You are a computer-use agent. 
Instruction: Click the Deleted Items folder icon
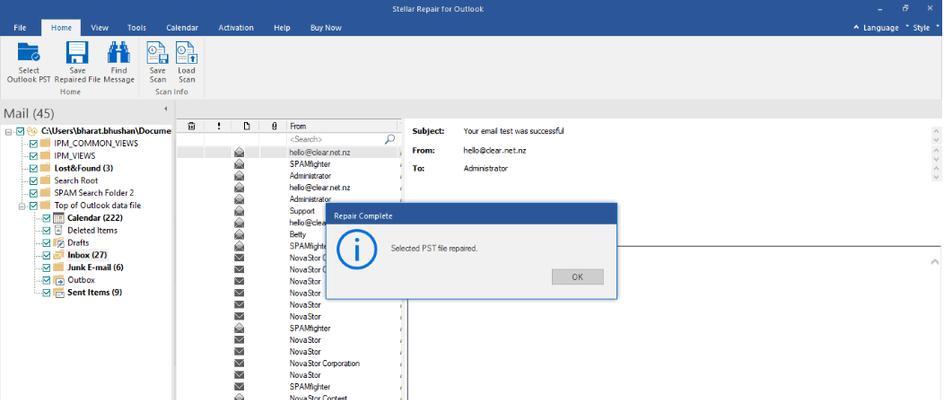click(x=58, y=230)
